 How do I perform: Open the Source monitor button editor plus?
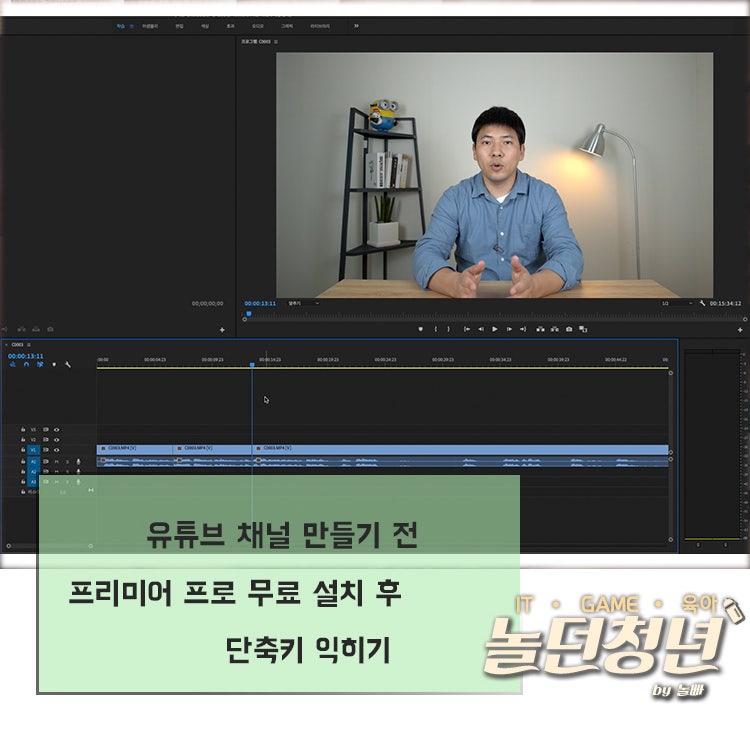point(222,330)
